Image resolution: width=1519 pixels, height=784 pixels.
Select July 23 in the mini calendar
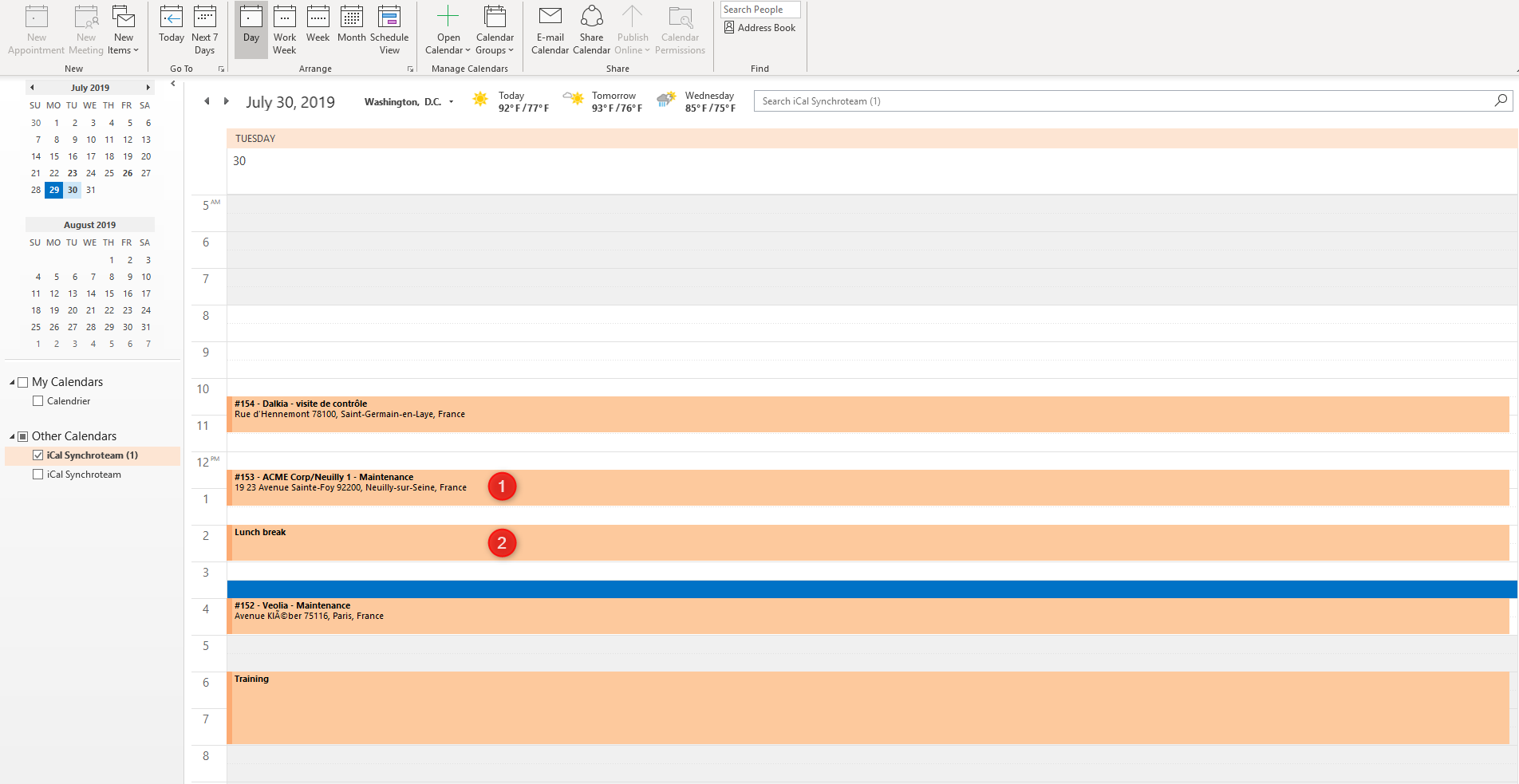pos(73,173)
